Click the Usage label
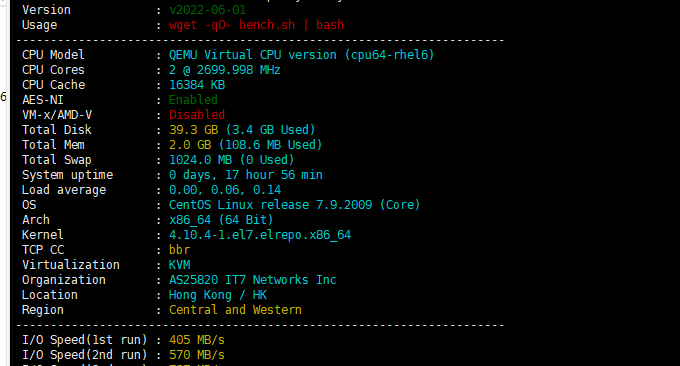 [x=39, y=25]
